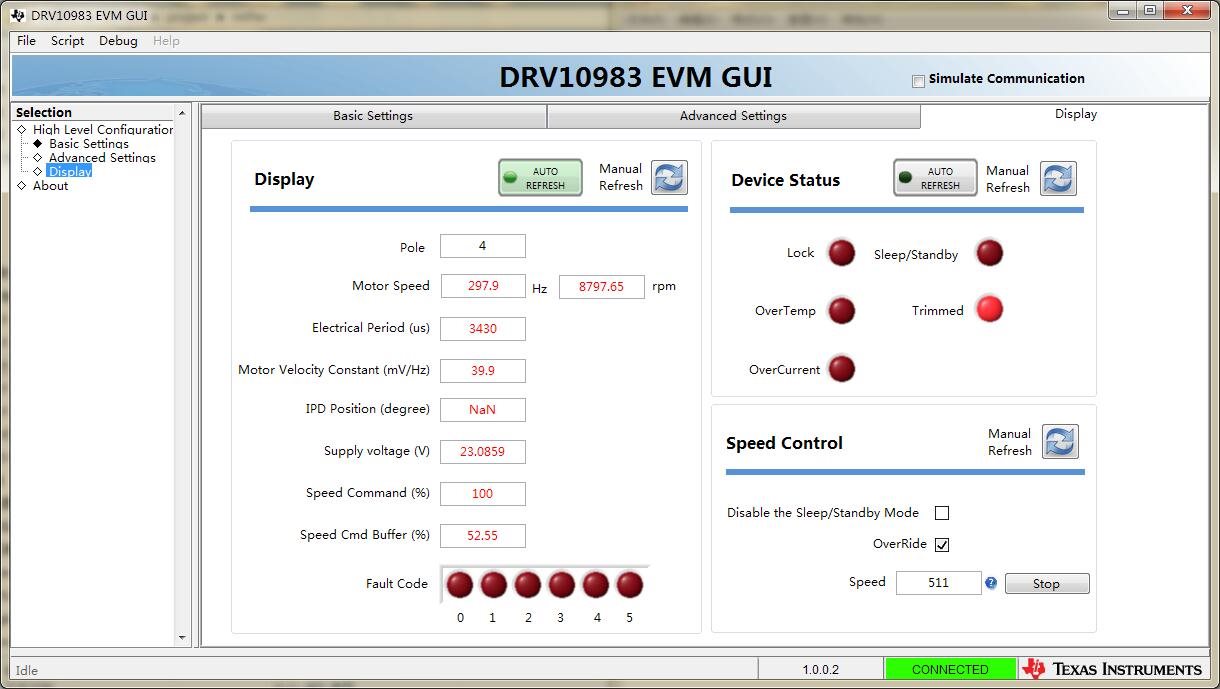Viewport: 1220px width, 689px height.
Task: Click Speed Command percent field
Action: tap(482, 493)
